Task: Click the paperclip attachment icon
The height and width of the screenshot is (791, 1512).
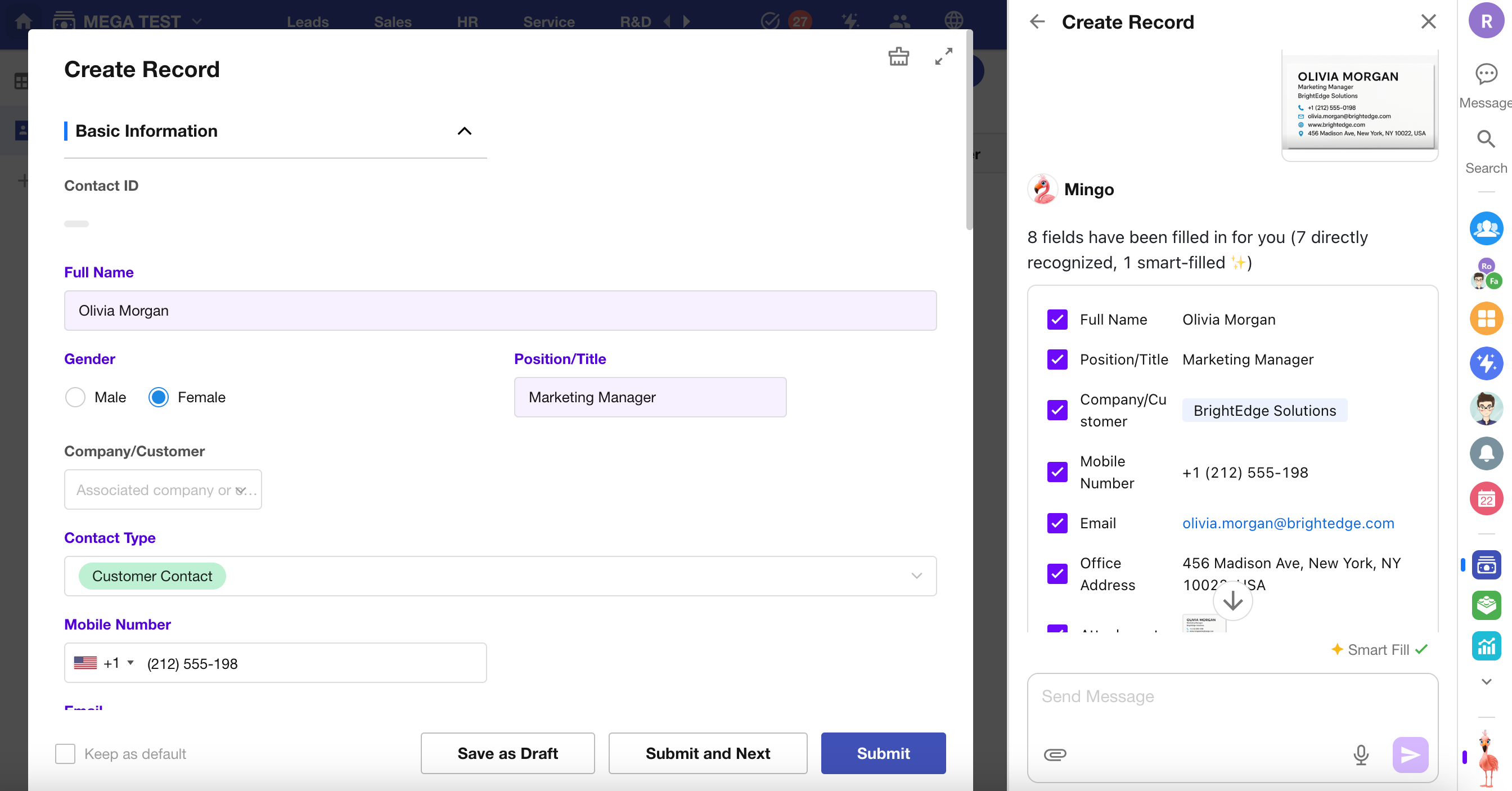Action: point(1055,754)
